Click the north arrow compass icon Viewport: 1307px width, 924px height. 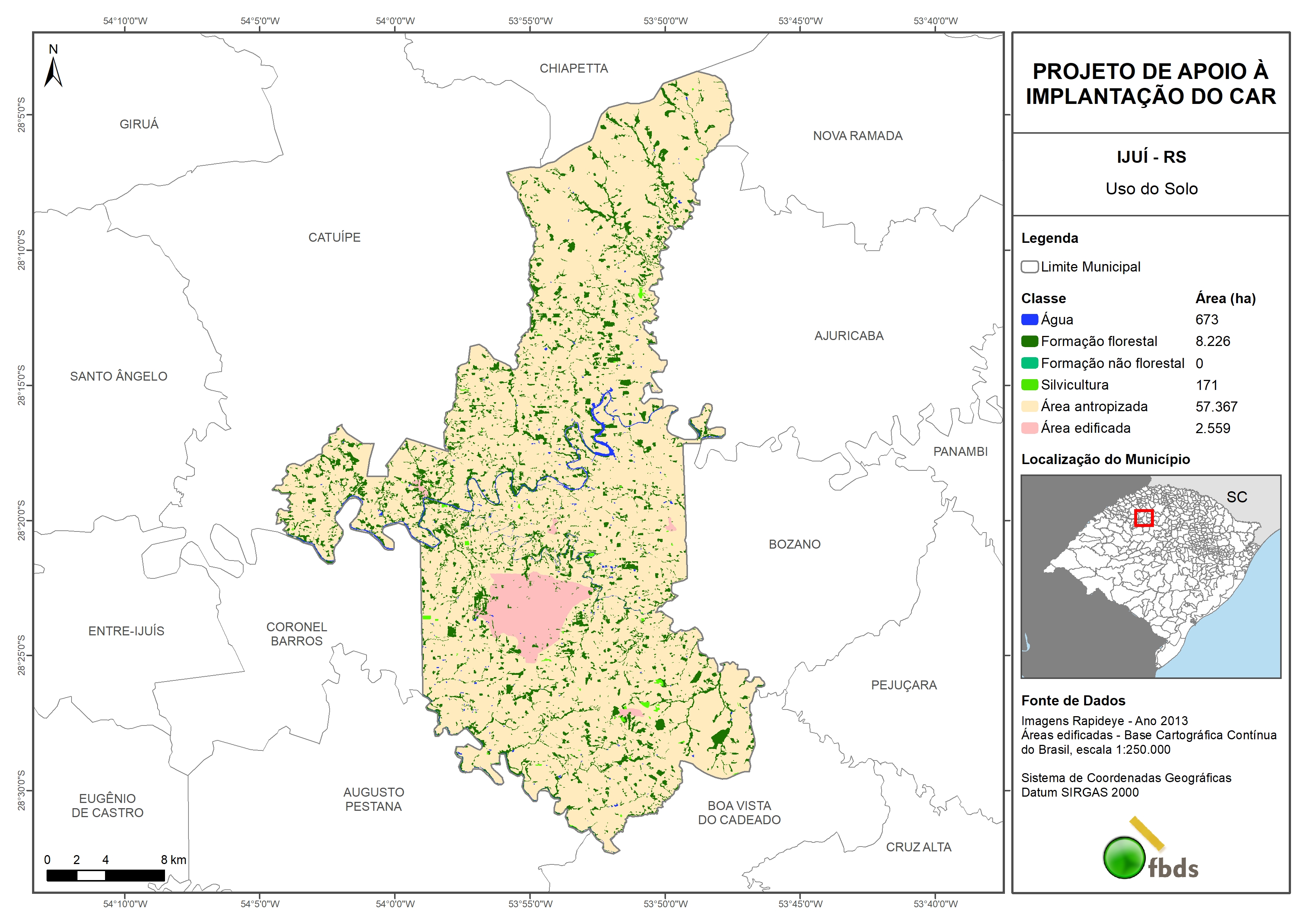click(53, 73)
